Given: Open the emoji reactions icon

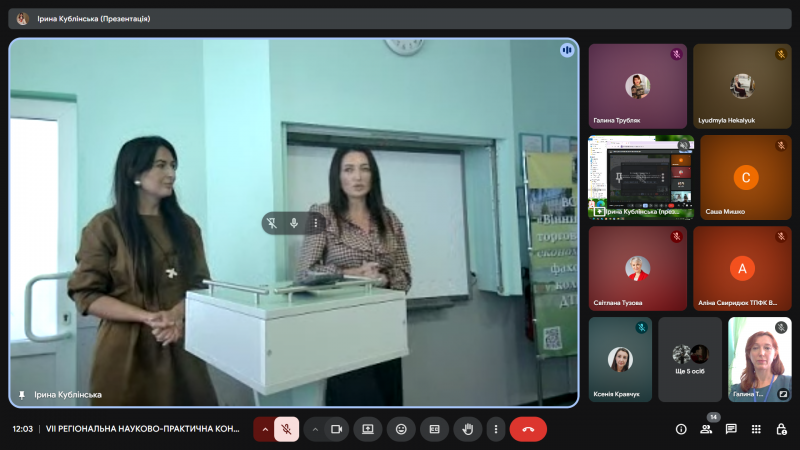Looking at the screenshot, I should pyautogui.click(x=401, y=429).
